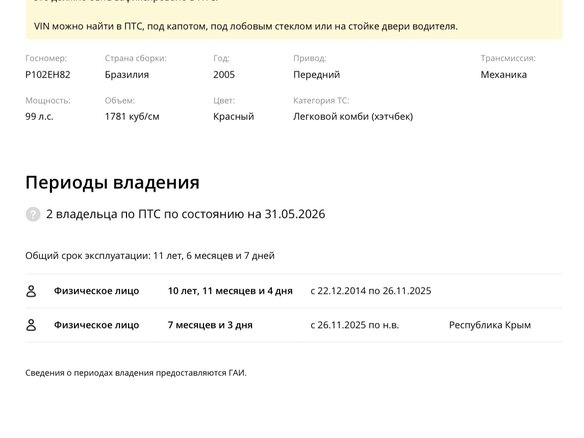The image size is (584, 438).
Task: Click the note about ГАИ ownership data
Action: [136, 373]
